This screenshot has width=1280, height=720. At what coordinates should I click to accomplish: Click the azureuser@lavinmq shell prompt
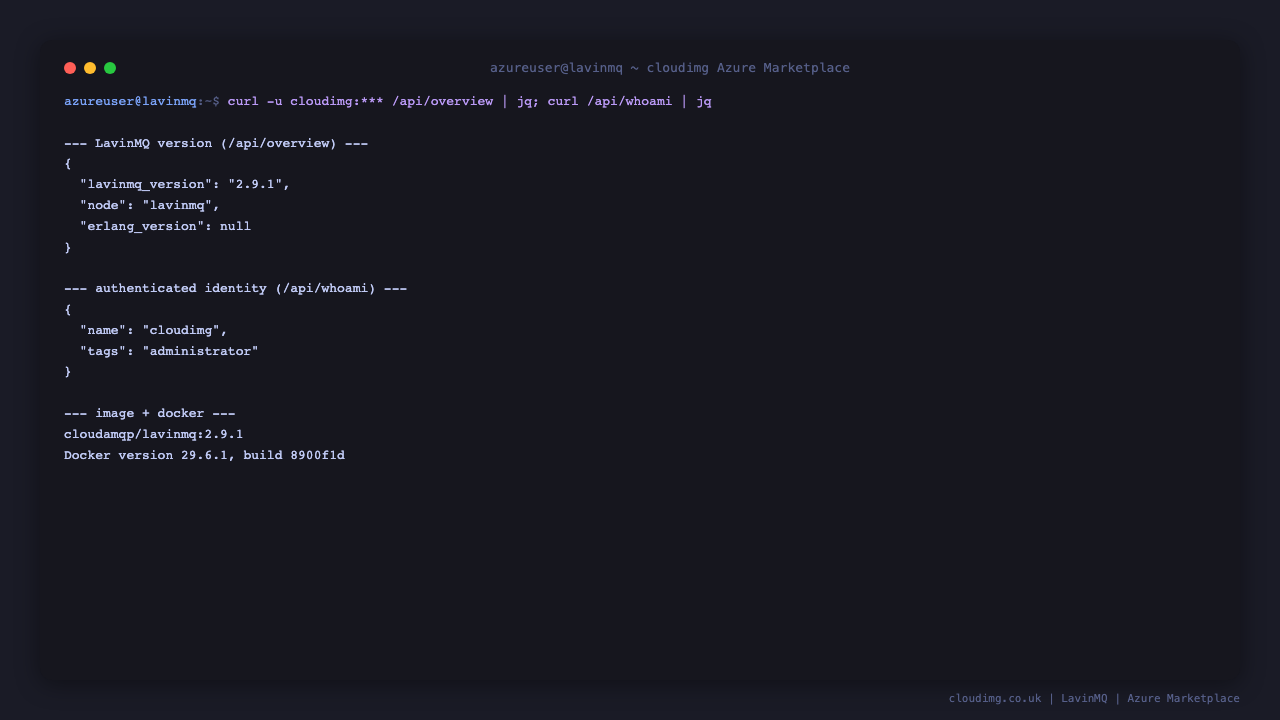pyautogui.click(x=142, y=101)
